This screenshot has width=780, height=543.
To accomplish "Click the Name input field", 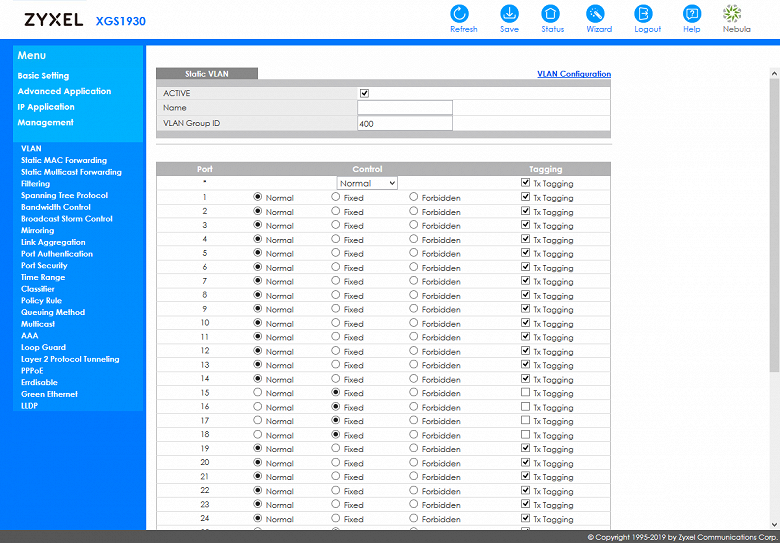I will pos(405,107).
